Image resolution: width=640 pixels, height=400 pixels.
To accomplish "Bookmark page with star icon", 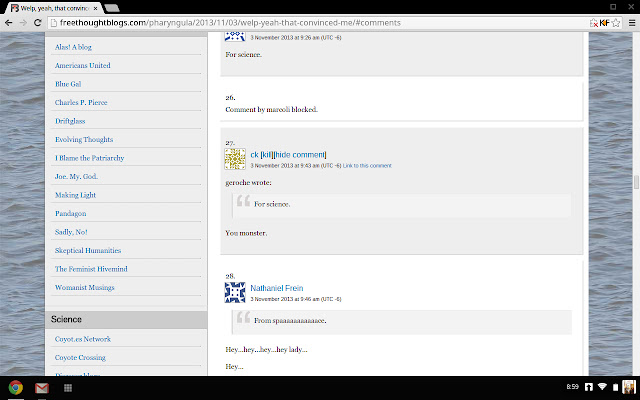I will (x=616, y=23).
